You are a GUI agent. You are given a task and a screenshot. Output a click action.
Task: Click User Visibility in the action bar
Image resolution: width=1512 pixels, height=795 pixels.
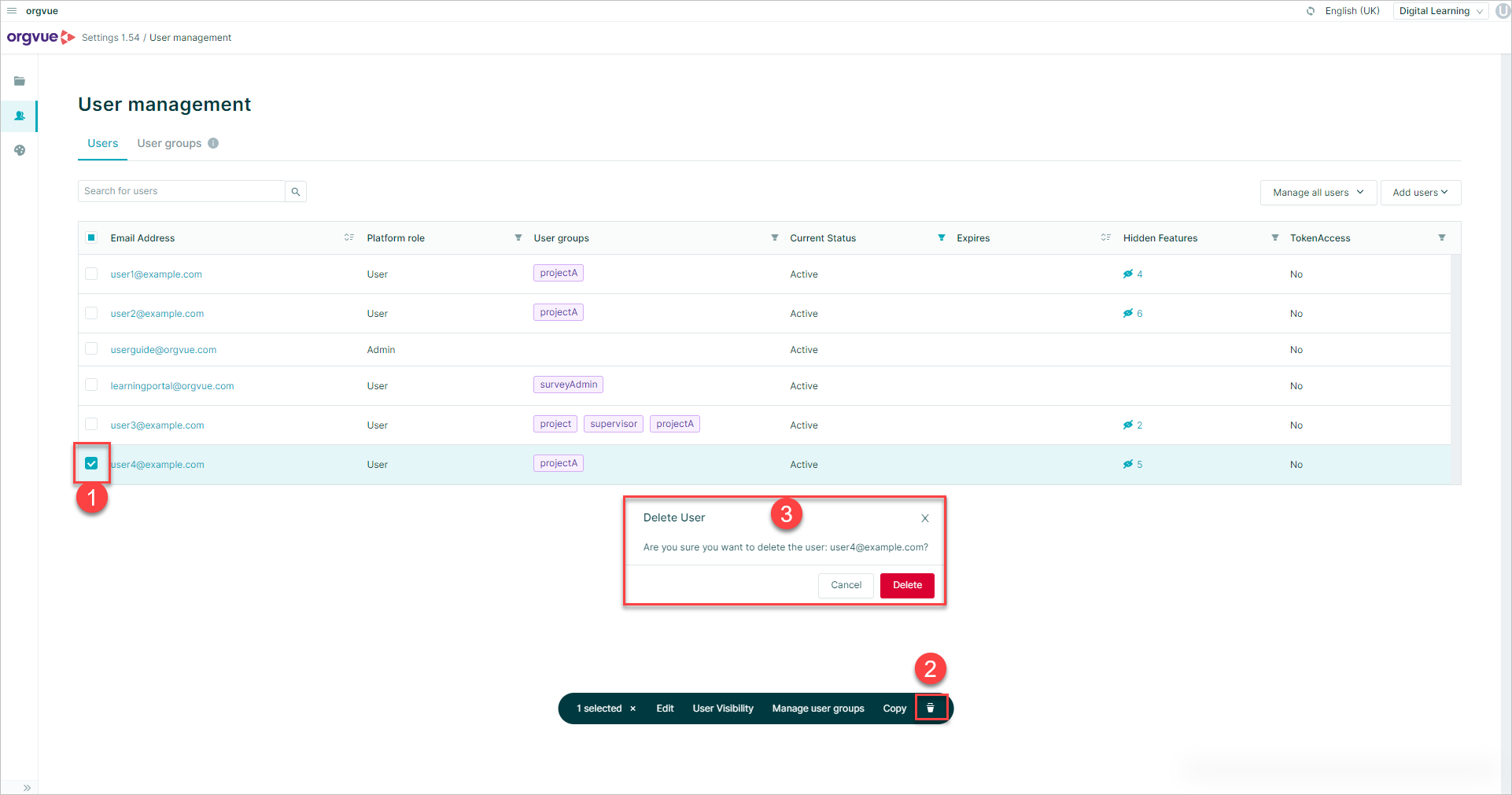(723, 709)
